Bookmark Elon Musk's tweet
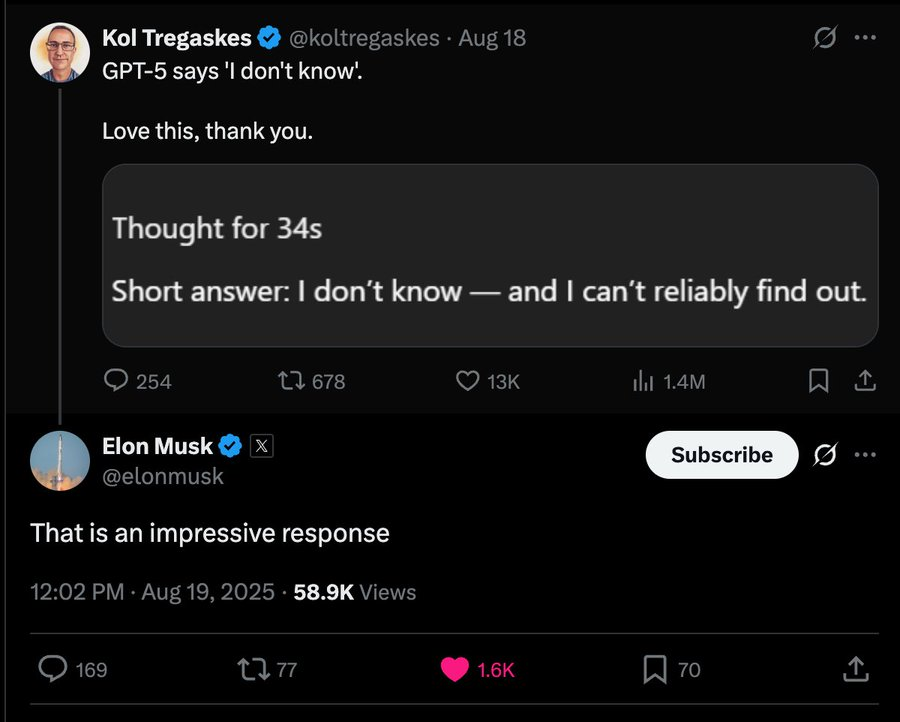Image resolution: width=900 pixels, height=722 pixels. pos(655,669)
